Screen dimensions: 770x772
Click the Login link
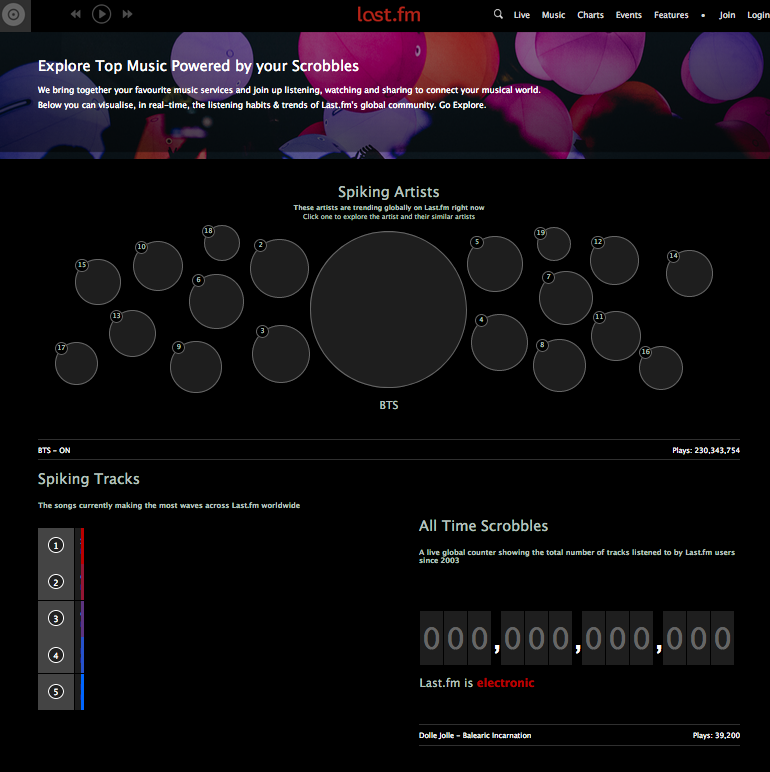(x=758, y=15)
